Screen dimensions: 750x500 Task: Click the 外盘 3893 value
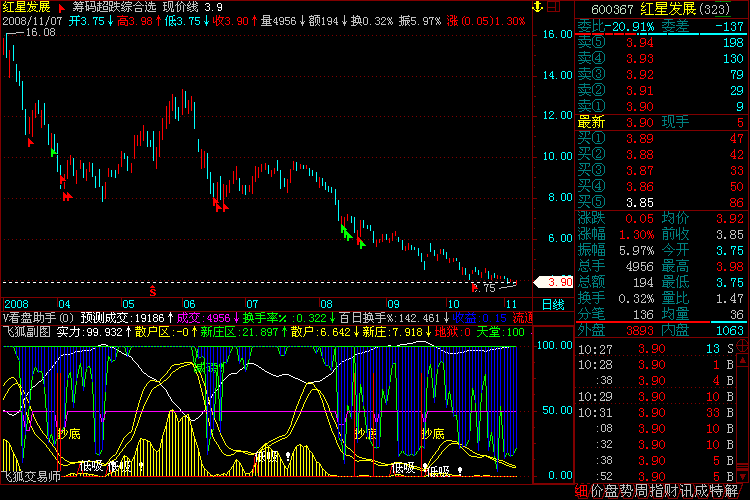point(638,331)
